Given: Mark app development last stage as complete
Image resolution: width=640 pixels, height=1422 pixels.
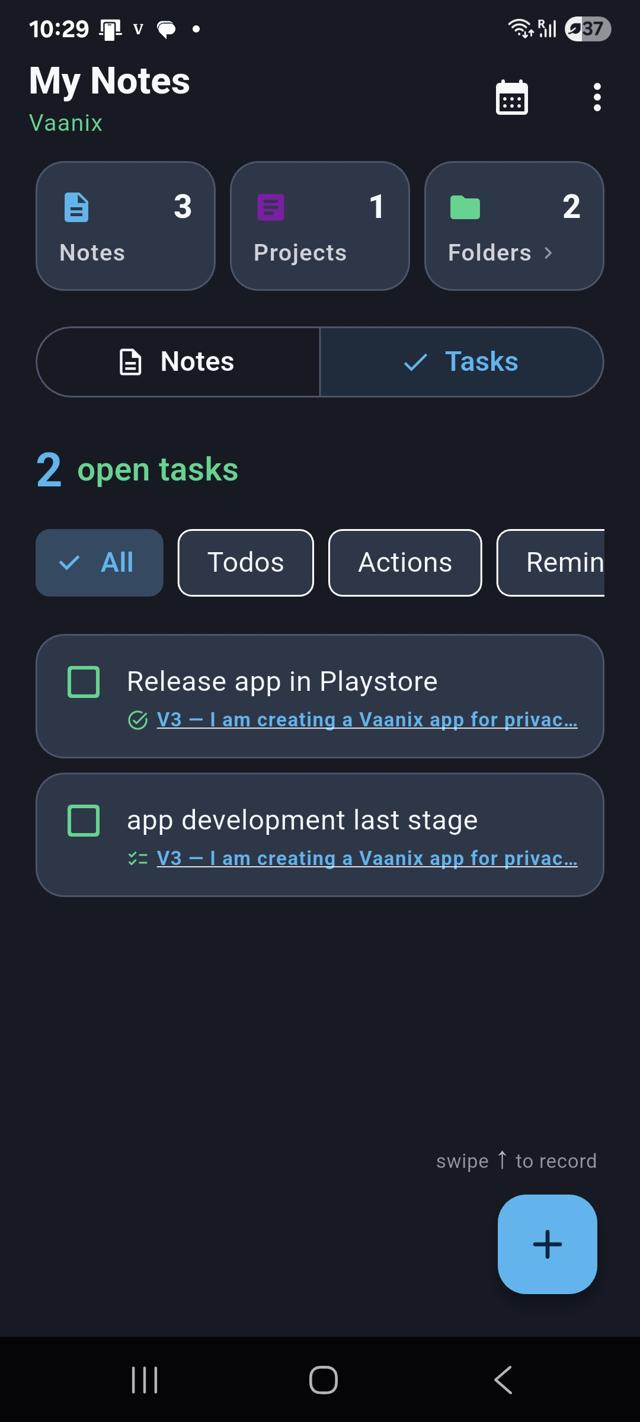Looking at the screenshot, I should 83,820.
